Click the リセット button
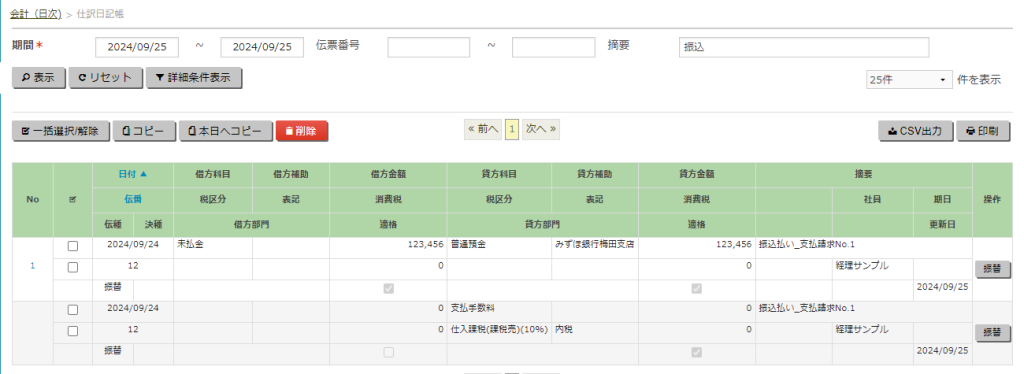 [x=105, y=78]
